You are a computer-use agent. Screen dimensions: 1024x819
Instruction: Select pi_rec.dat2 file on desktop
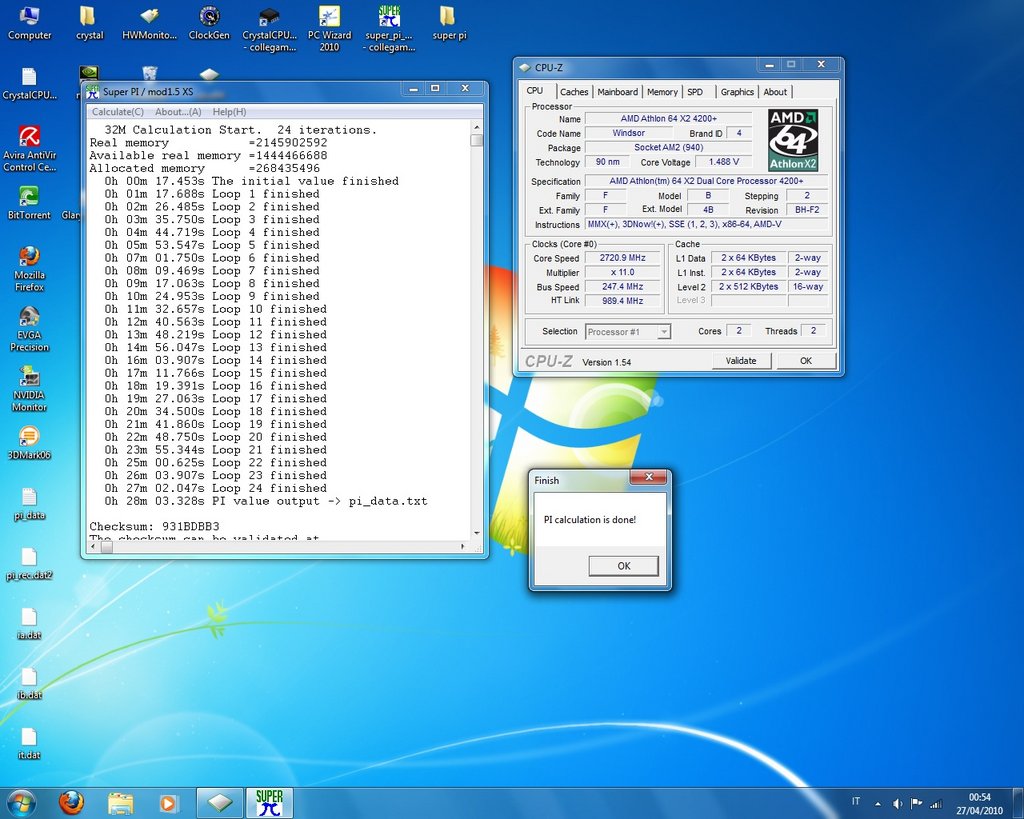[x=29, y=564]
